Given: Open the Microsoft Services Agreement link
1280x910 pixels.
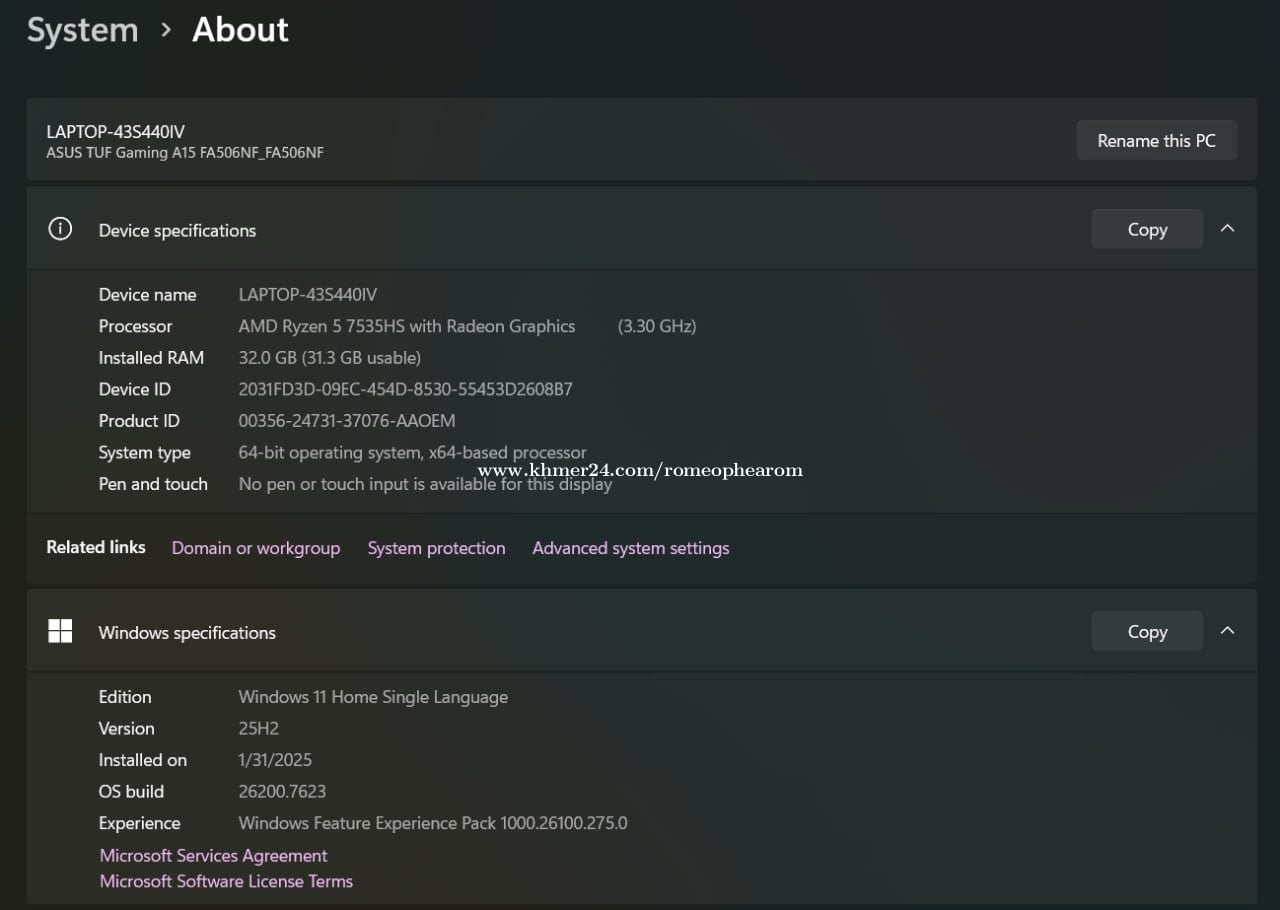Looking at the screenshot, I should (x=213, y=856).
